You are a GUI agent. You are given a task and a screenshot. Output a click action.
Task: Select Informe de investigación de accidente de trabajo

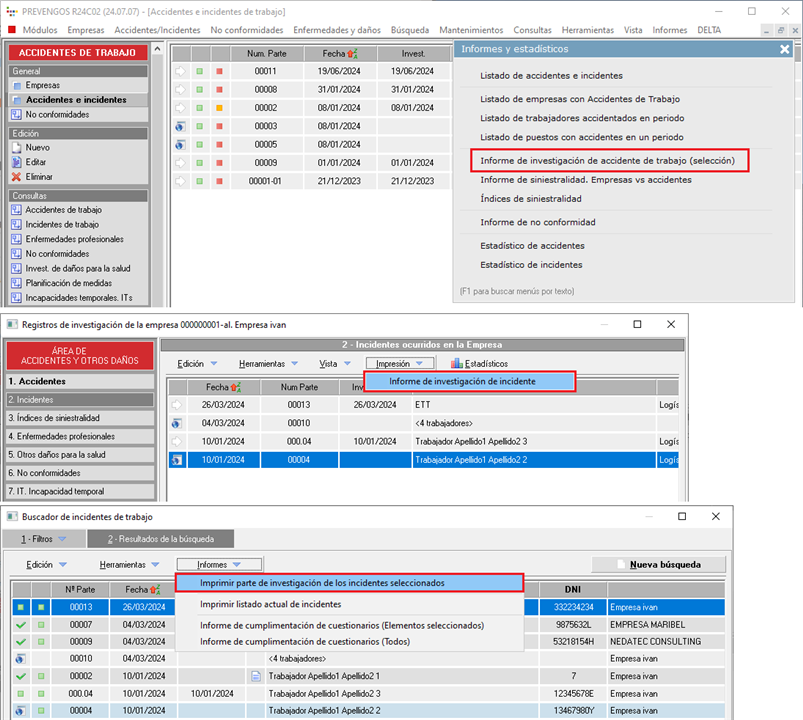tap(607, 160)
